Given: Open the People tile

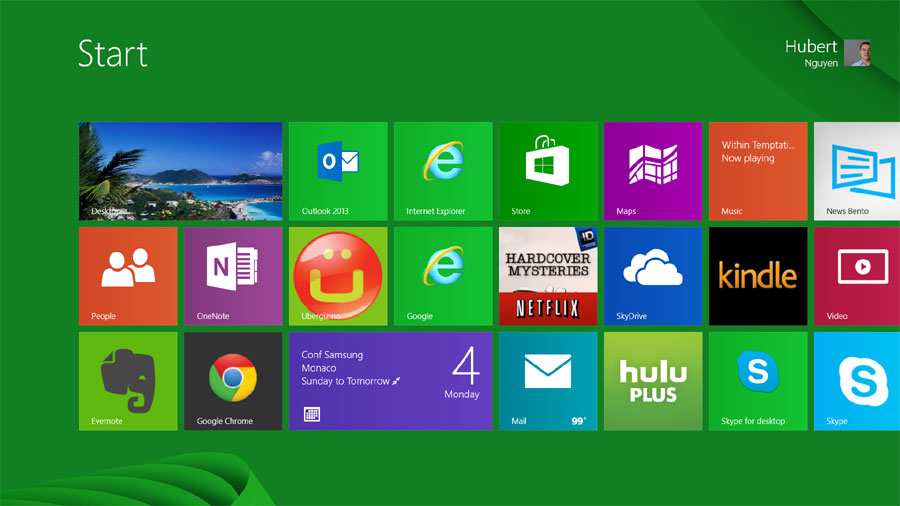Looking at the screenshot, I should (x=128, y=276).
